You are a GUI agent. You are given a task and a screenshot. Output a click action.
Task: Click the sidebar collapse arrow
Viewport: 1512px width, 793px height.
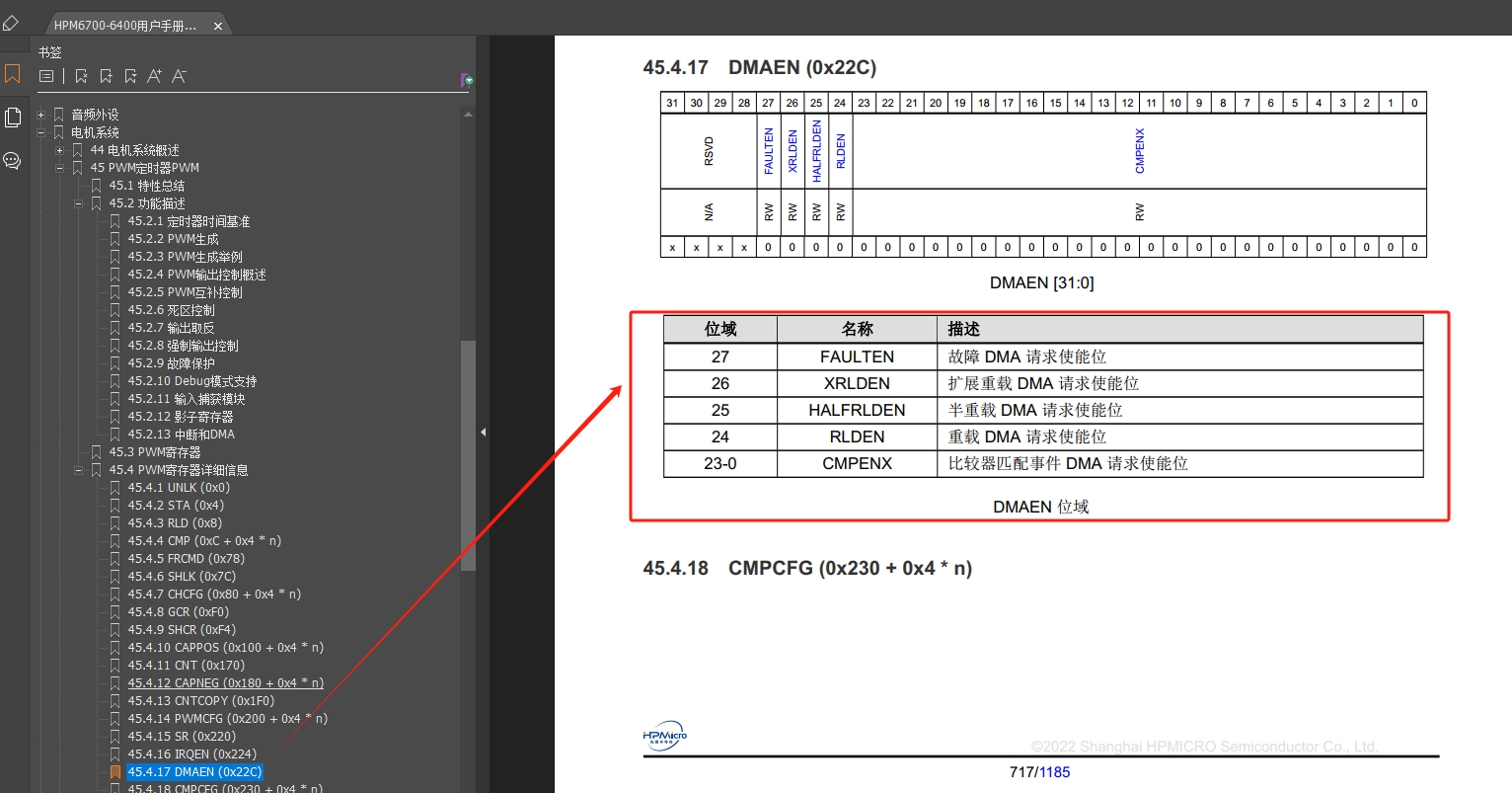483,432
